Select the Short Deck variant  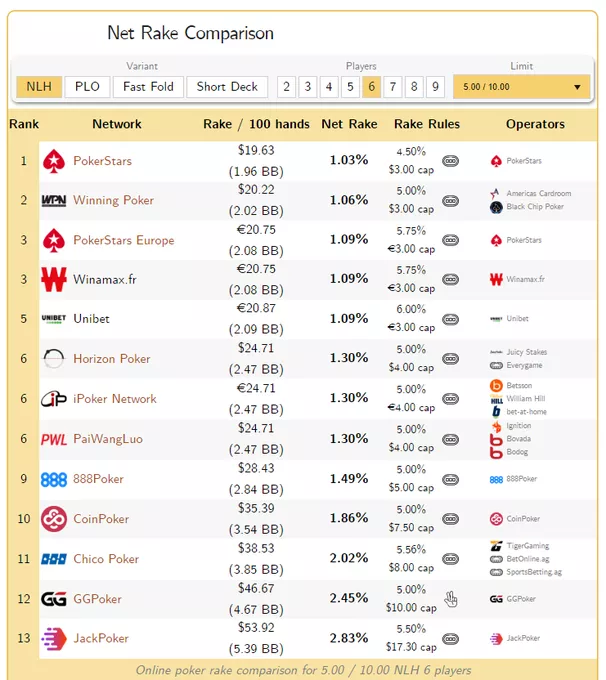point(227,87)
